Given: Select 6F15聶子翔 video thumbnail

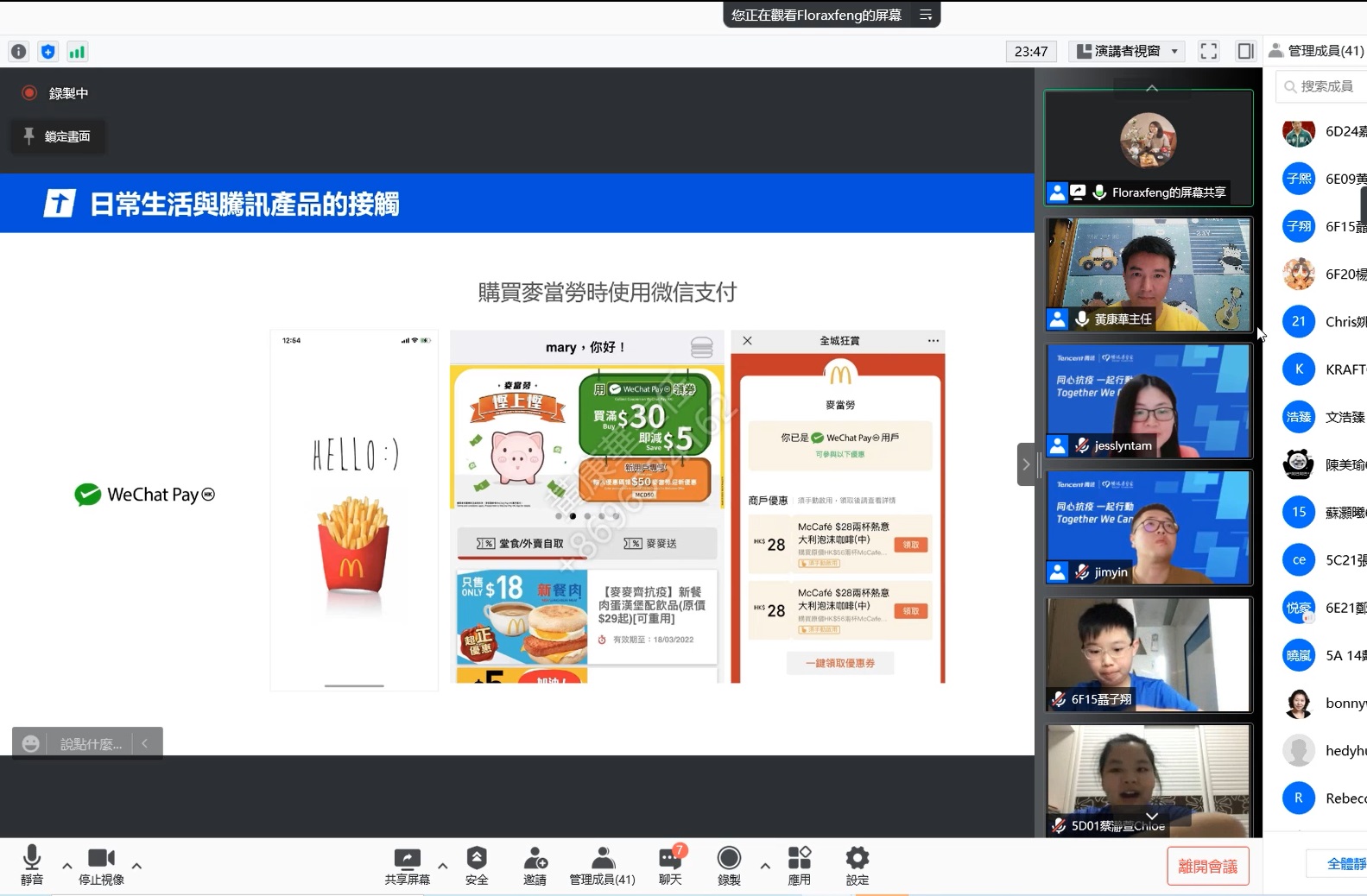Looking at the screenshot, I should [x=1149, y=655].
